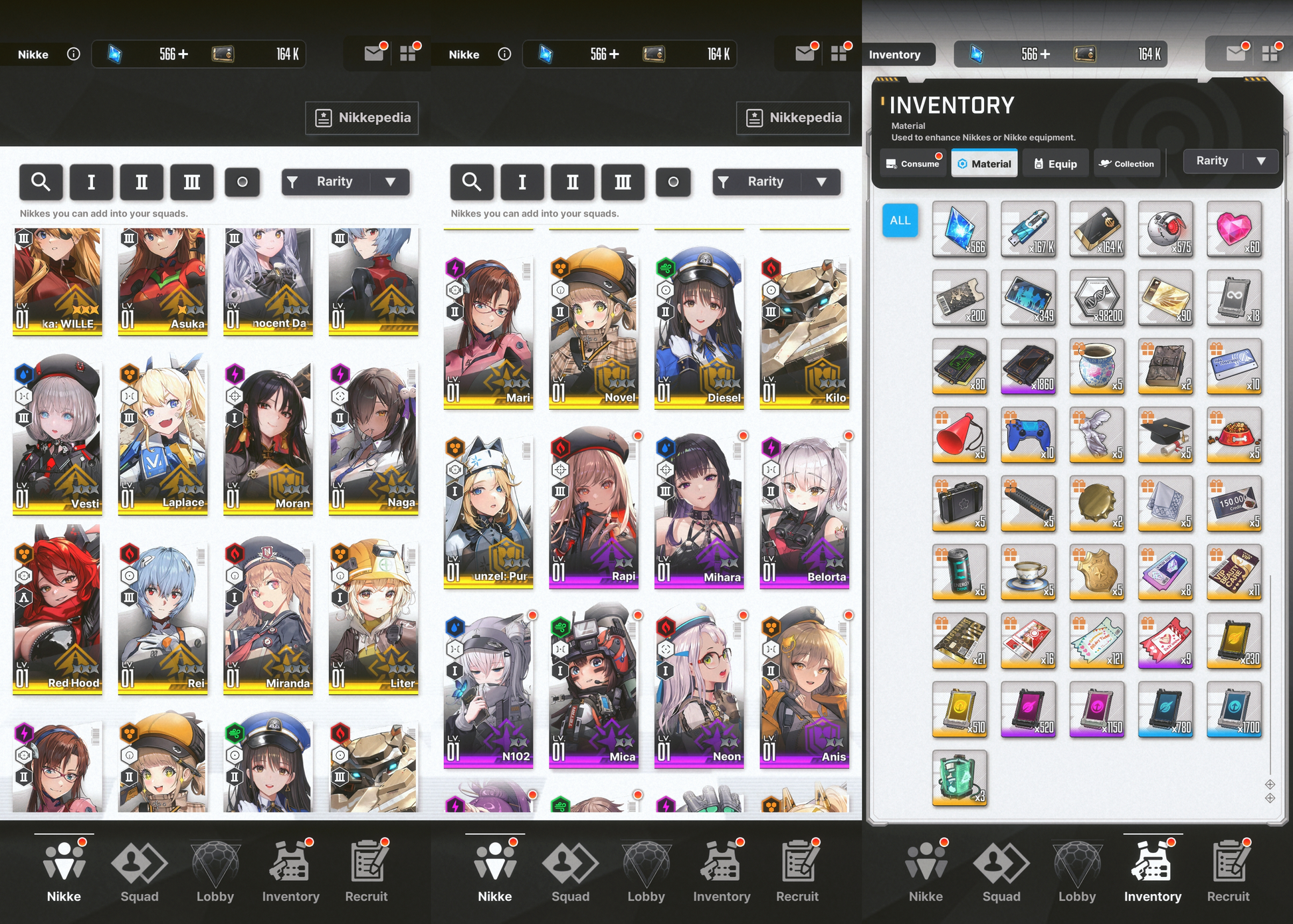Select yellow card item x230
The width and height of the screenshot is (1293, 924).
tap(1234, 640)
